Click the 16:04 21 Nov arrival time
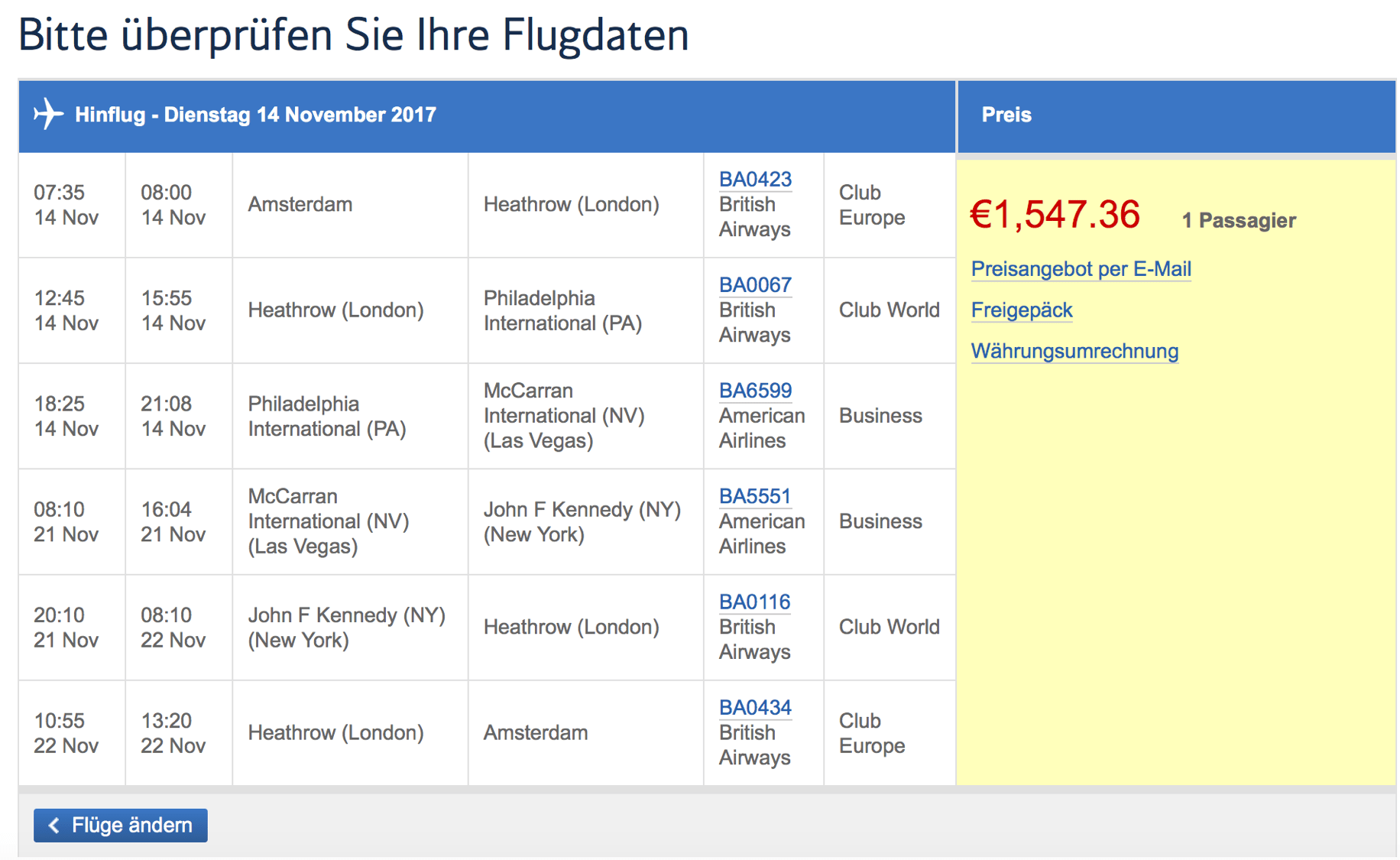This screenshot has width=1400, height=860. point(173,521)
